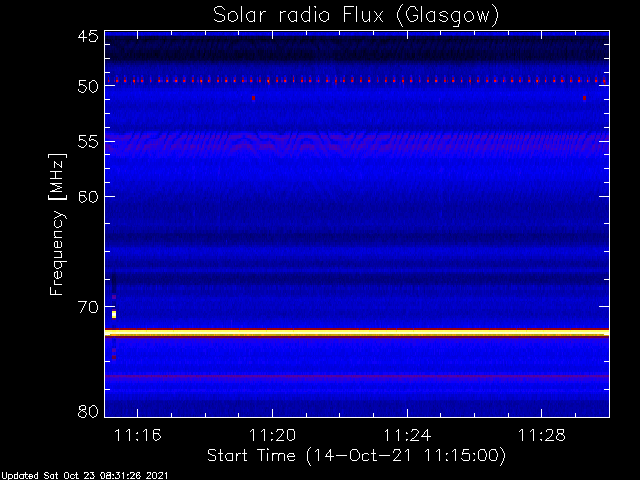Image resolution: width=640 pixels, height=480 pixels.
Task: Click the 80 frequency tick label
Action: click(x=88, y=411)
